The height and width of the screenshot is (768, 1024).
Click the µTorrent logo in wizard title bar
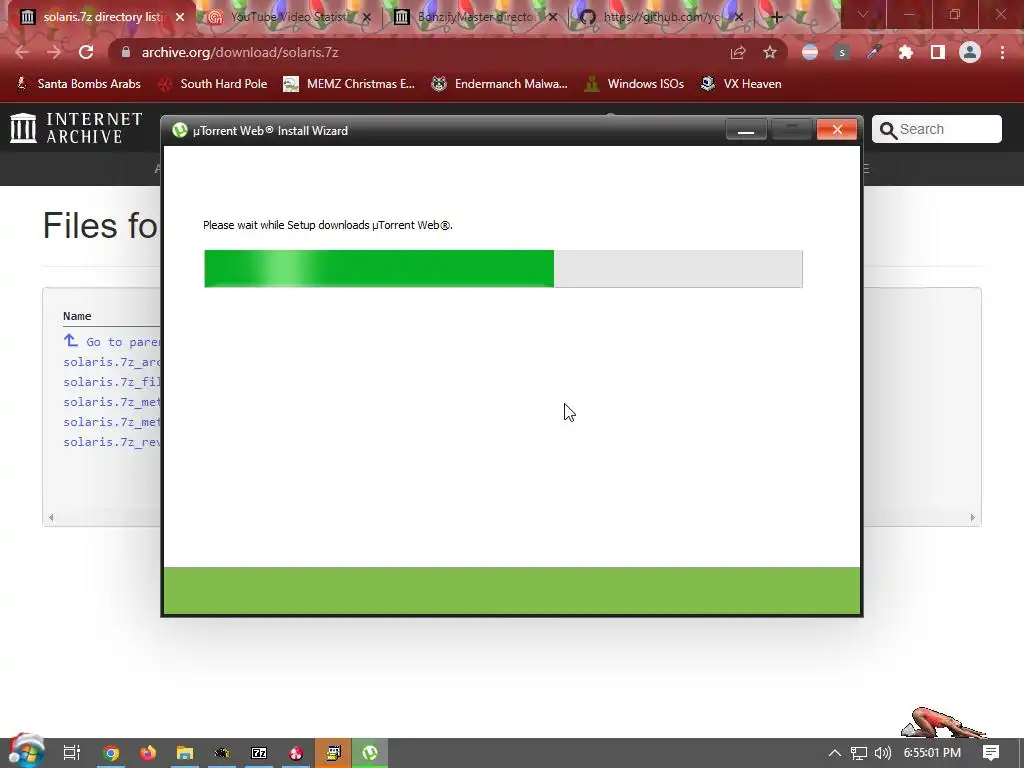(180, 131)
